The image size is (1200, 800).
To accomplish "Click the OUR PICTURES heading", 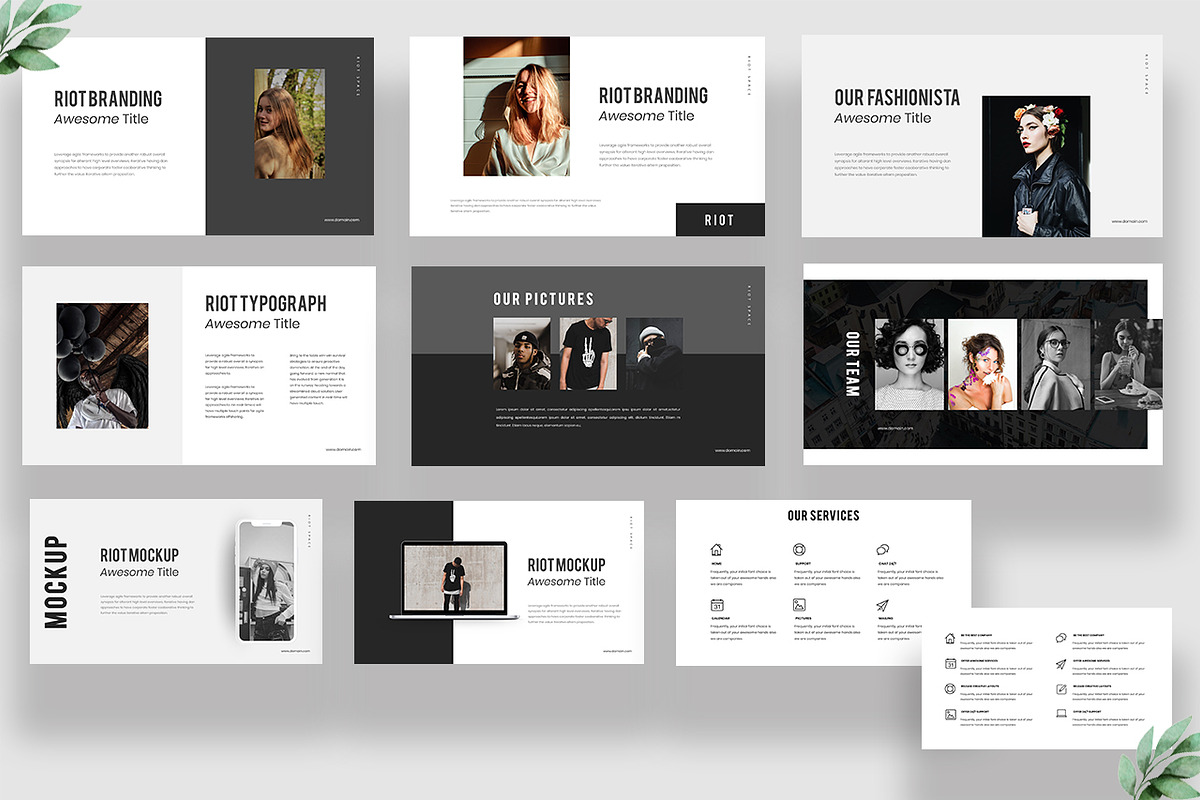I will coord(543,299).
